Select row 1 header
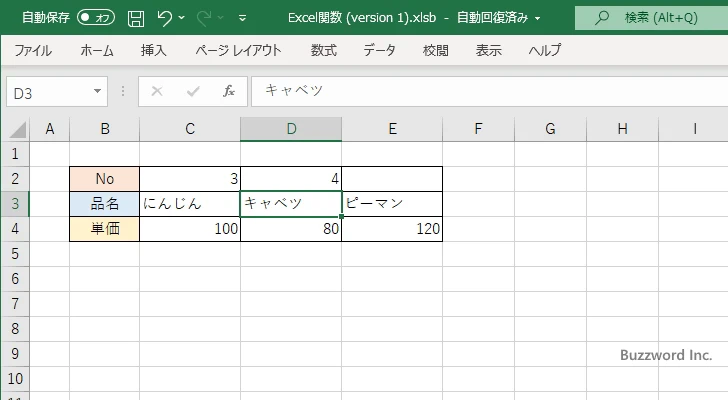 pos(15,154)
